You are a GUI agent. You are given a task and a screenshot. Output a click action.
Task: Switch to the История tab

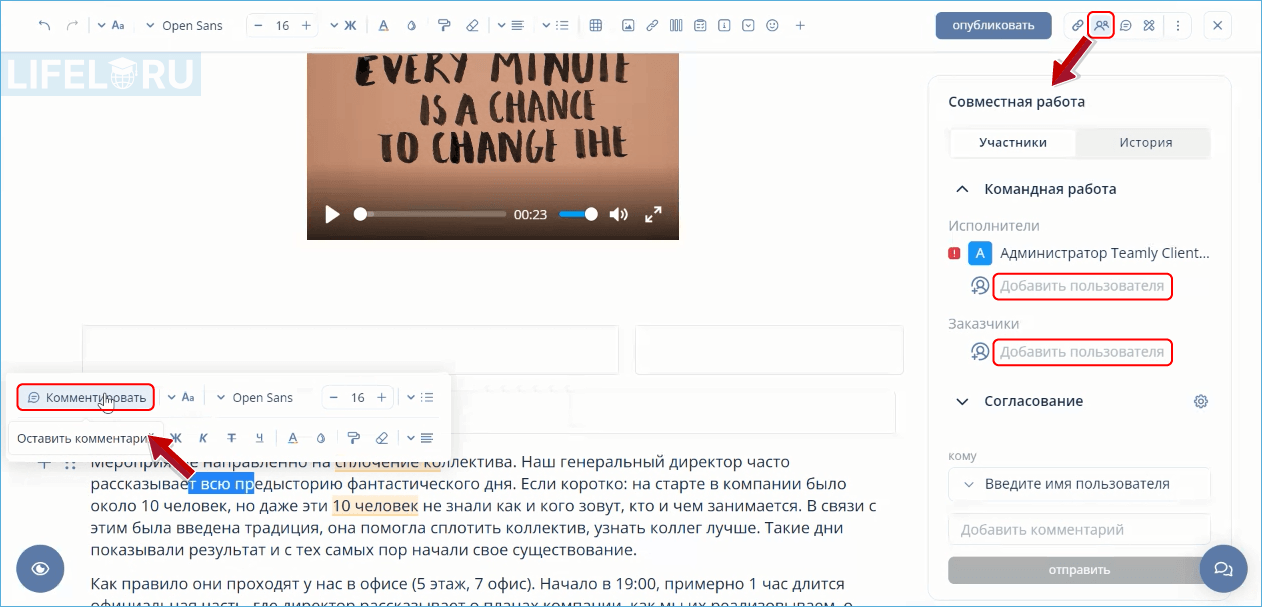pyautogui.click(x=1144, y=142)
